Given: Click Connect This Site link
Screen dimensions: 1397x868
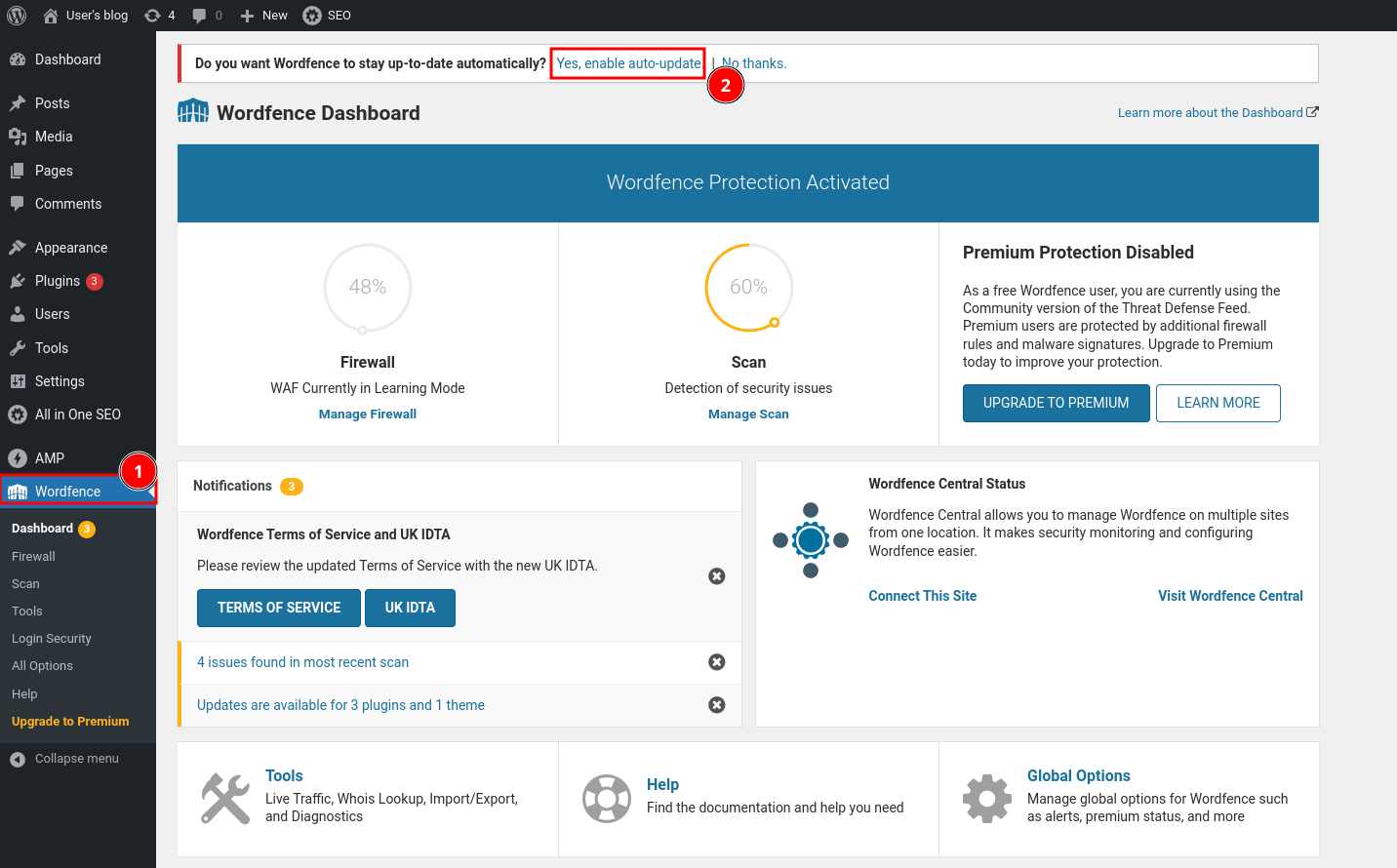Looking at the screenshot, I should [x=922, y=596].
